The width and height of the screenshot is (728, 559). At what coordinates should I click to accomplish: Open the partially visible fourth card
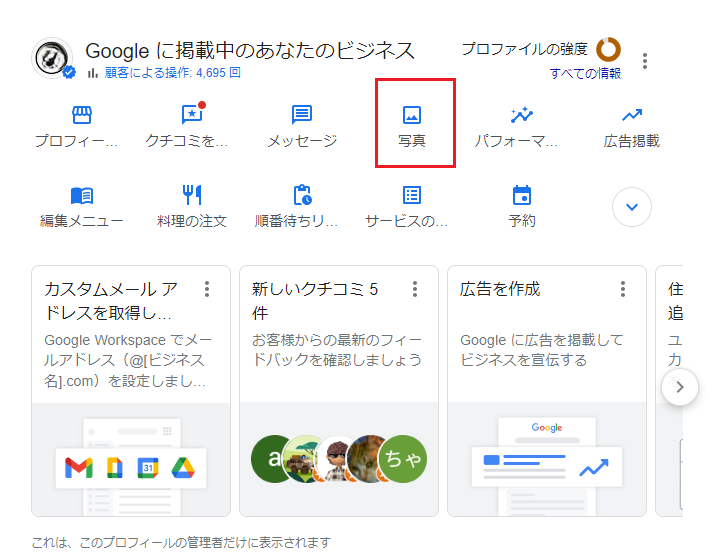[x=669, y=390]
